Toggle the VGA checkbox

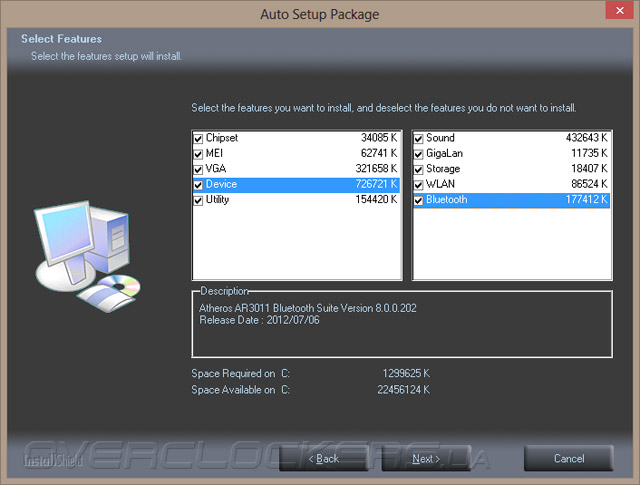click(x=198, y=170)
